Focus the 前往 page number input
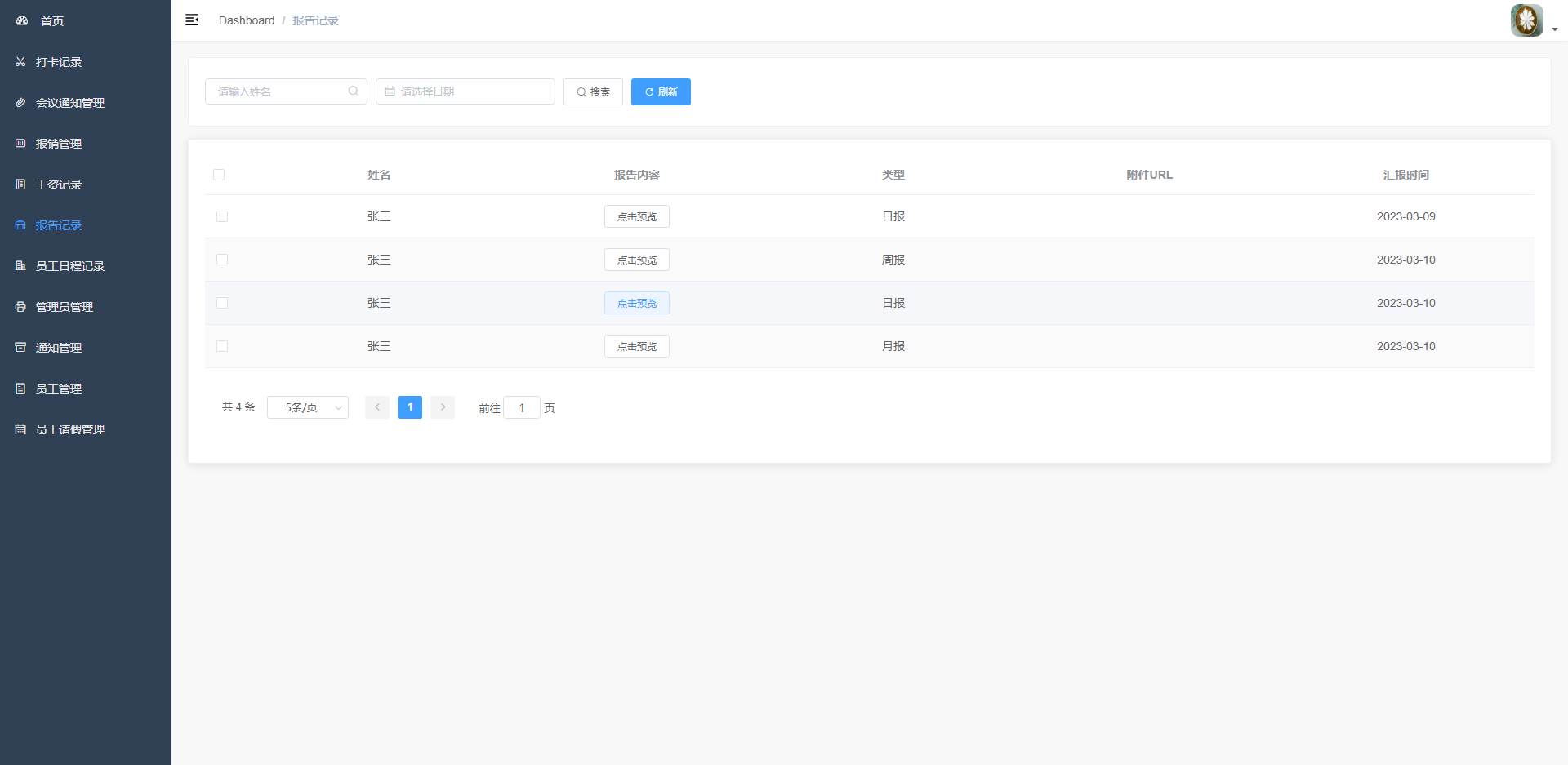This screenshot has height=765, width=1568. (x=522, y=407)
